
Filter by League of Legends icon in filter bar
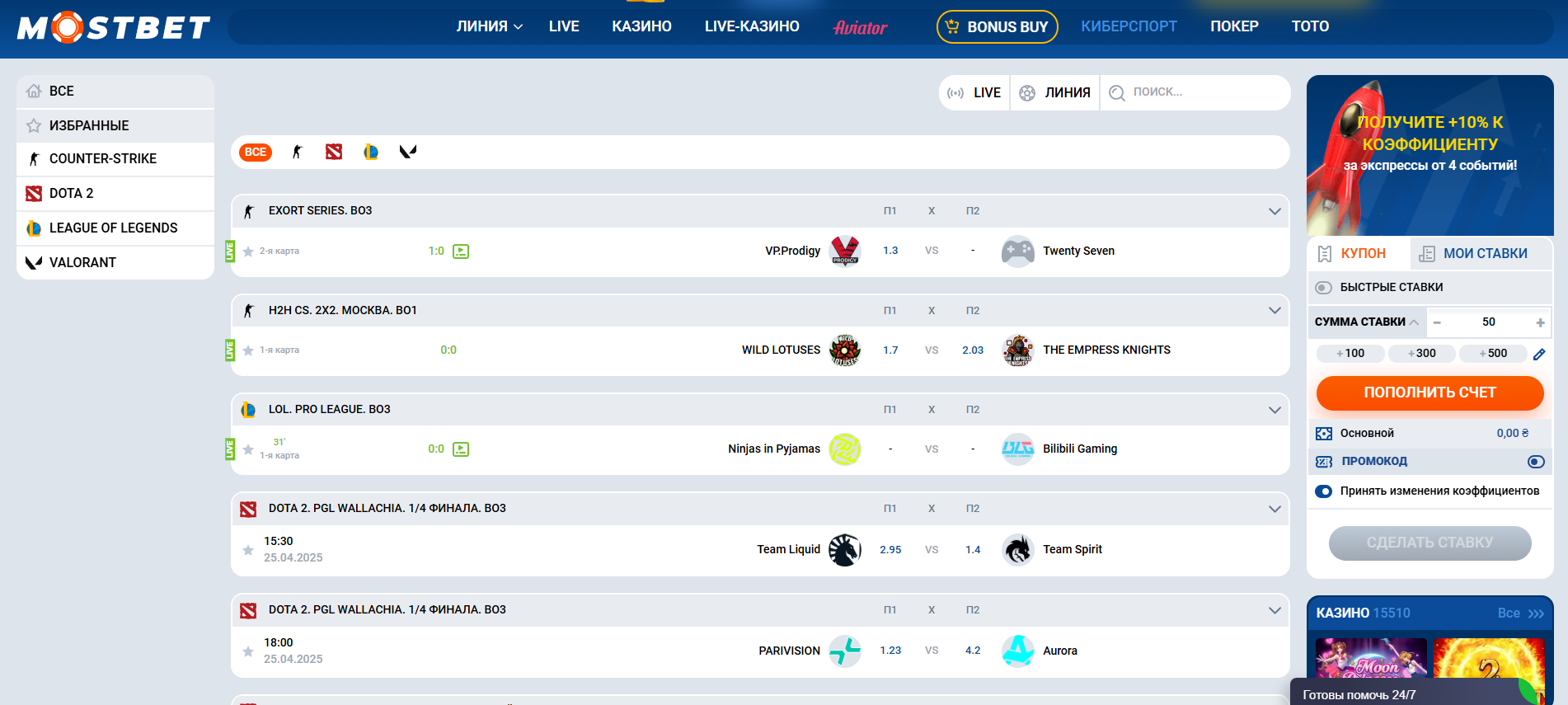pos(371,152)
